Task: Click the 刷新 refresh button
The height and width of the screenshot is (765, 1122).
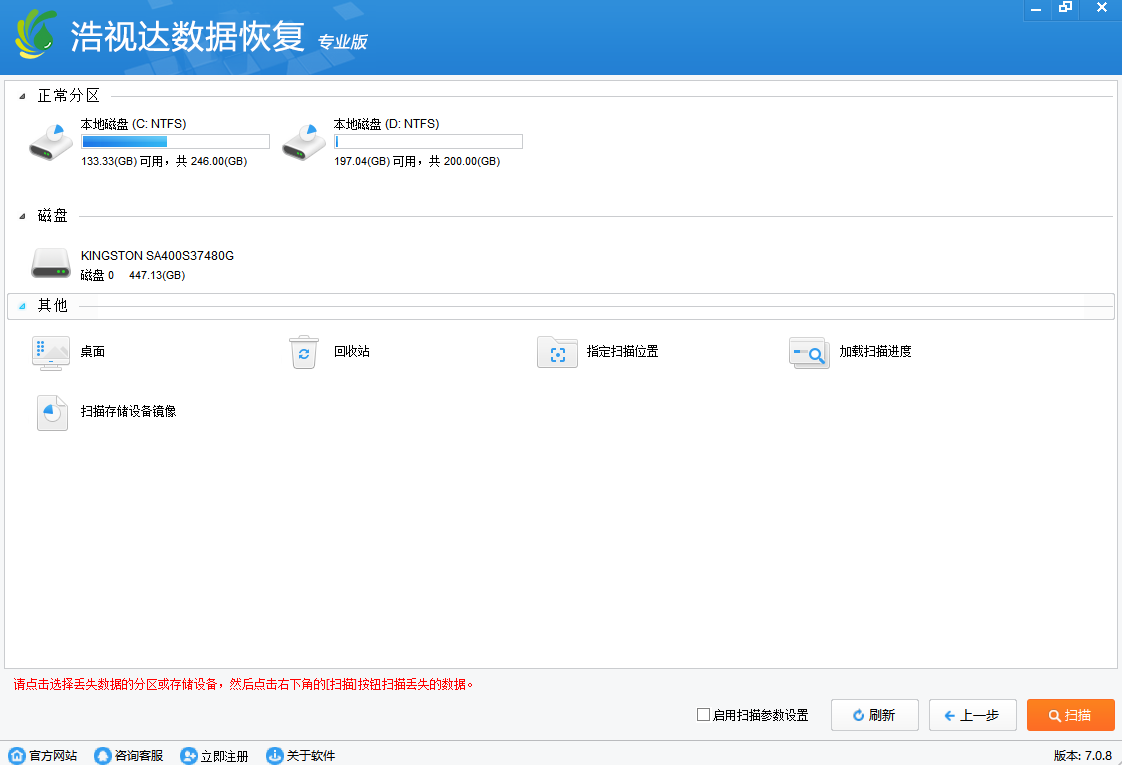Action: pyautogui.click(x=874, y=715)
